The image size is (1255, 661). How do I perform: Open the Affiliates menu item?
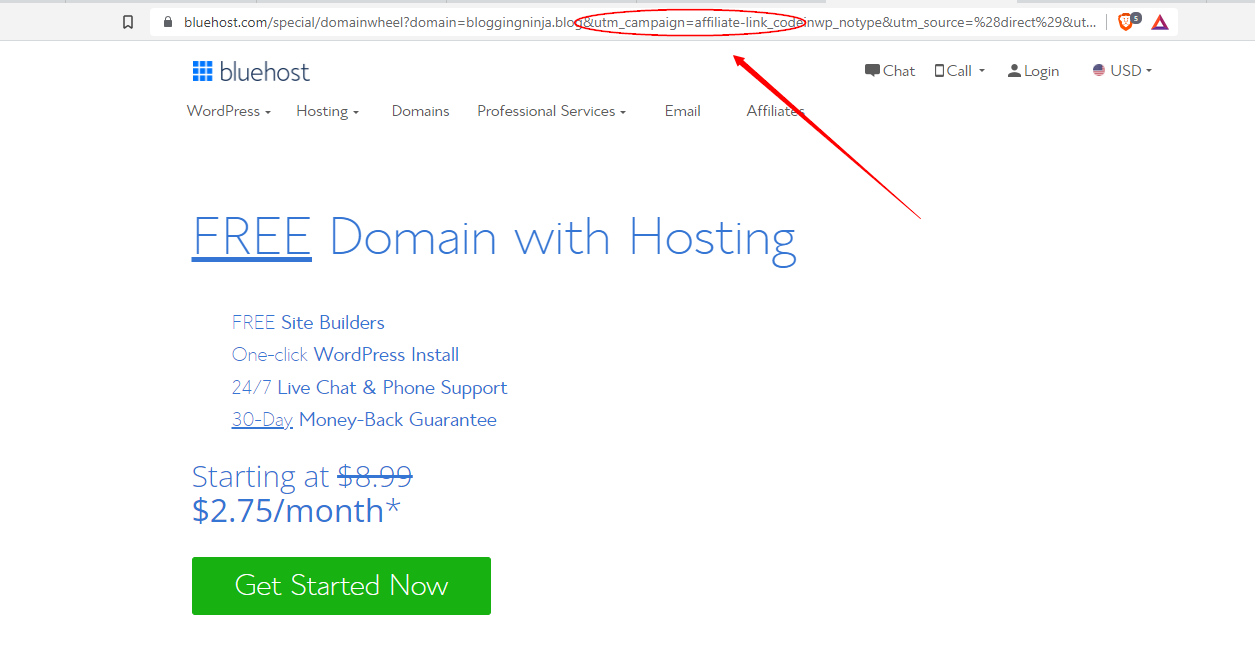[x=775, y=111]
